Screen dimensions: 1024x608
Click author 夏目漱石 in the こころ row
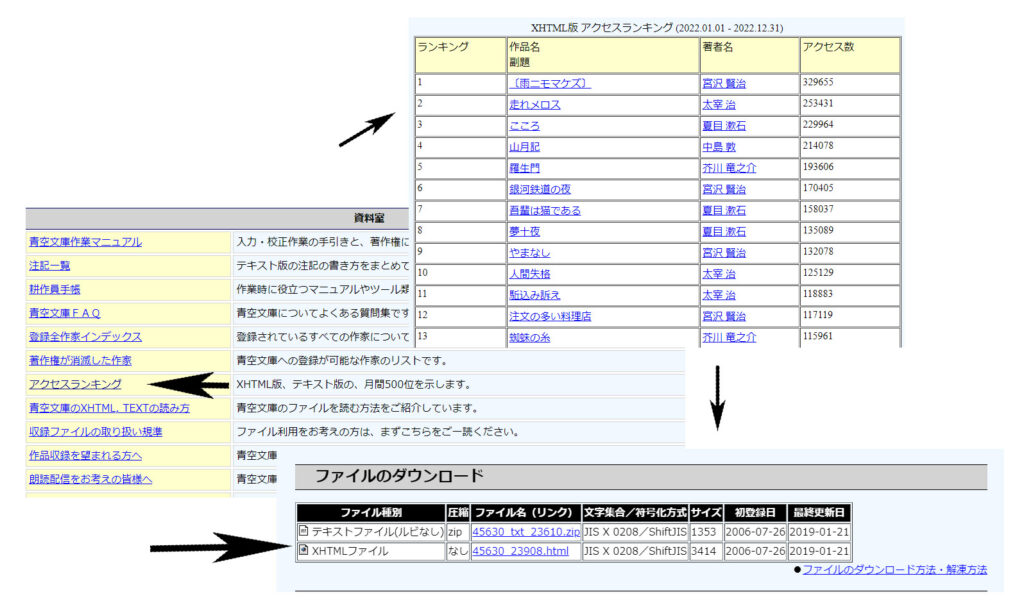click(x=724, y=126)
